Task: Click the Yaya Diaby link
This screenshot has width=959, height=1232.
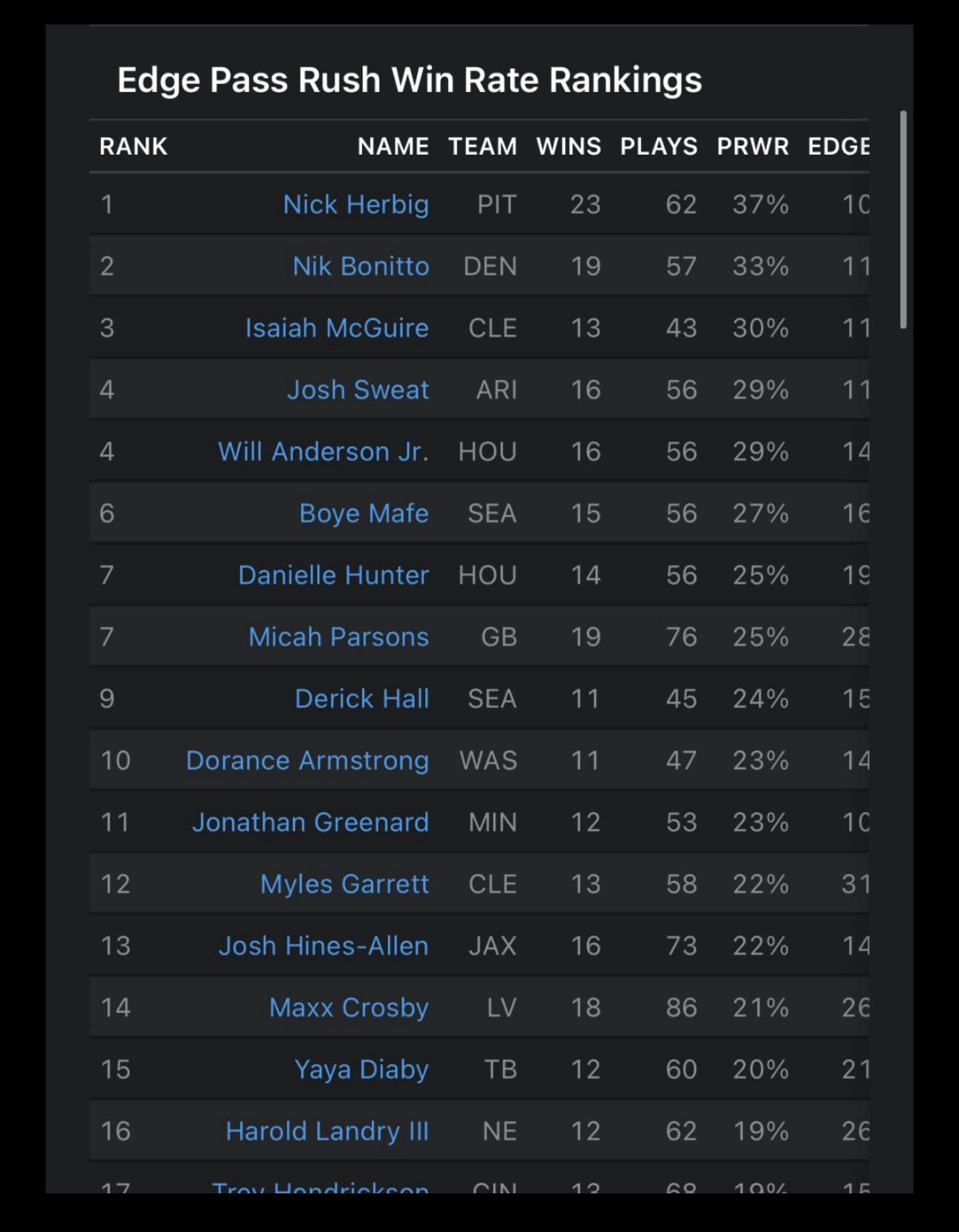Action: tap(361, 1069)
